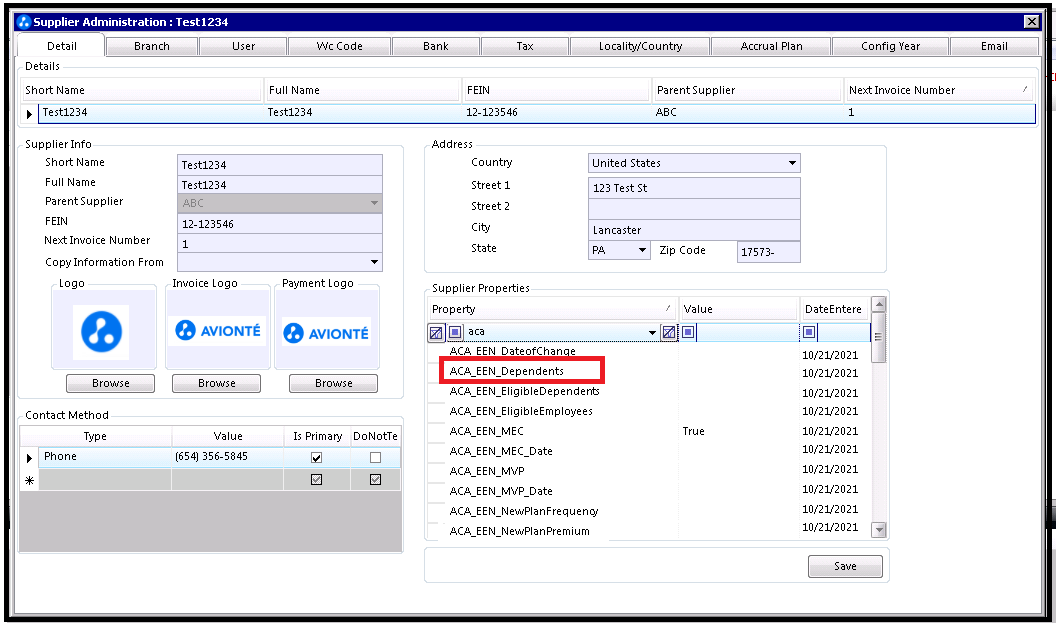
Task: Open the Accrual Plan tab
Action: click(x=771, y=46)
